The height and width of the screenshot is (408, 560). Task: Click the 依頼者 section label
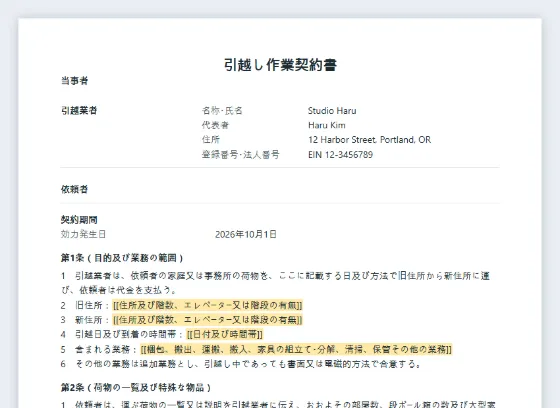(74, 189)
